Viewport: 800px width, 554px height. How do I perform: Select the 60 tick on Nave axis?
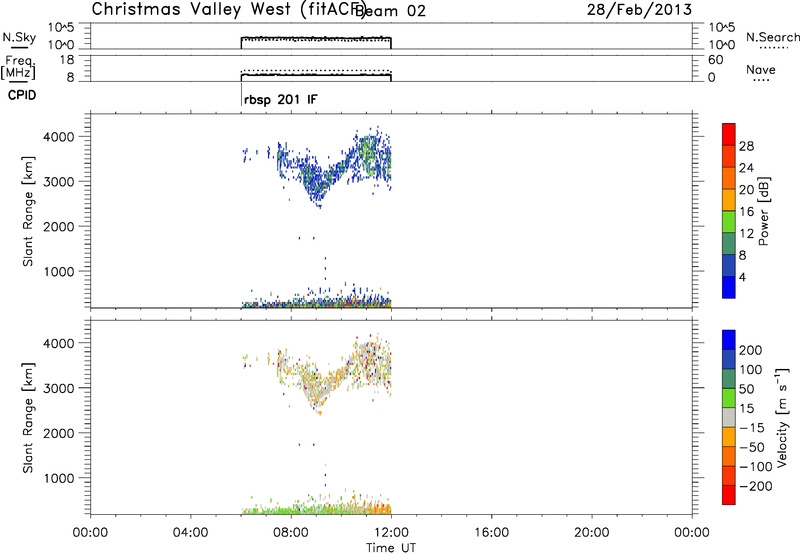click(x=716, y=60)
